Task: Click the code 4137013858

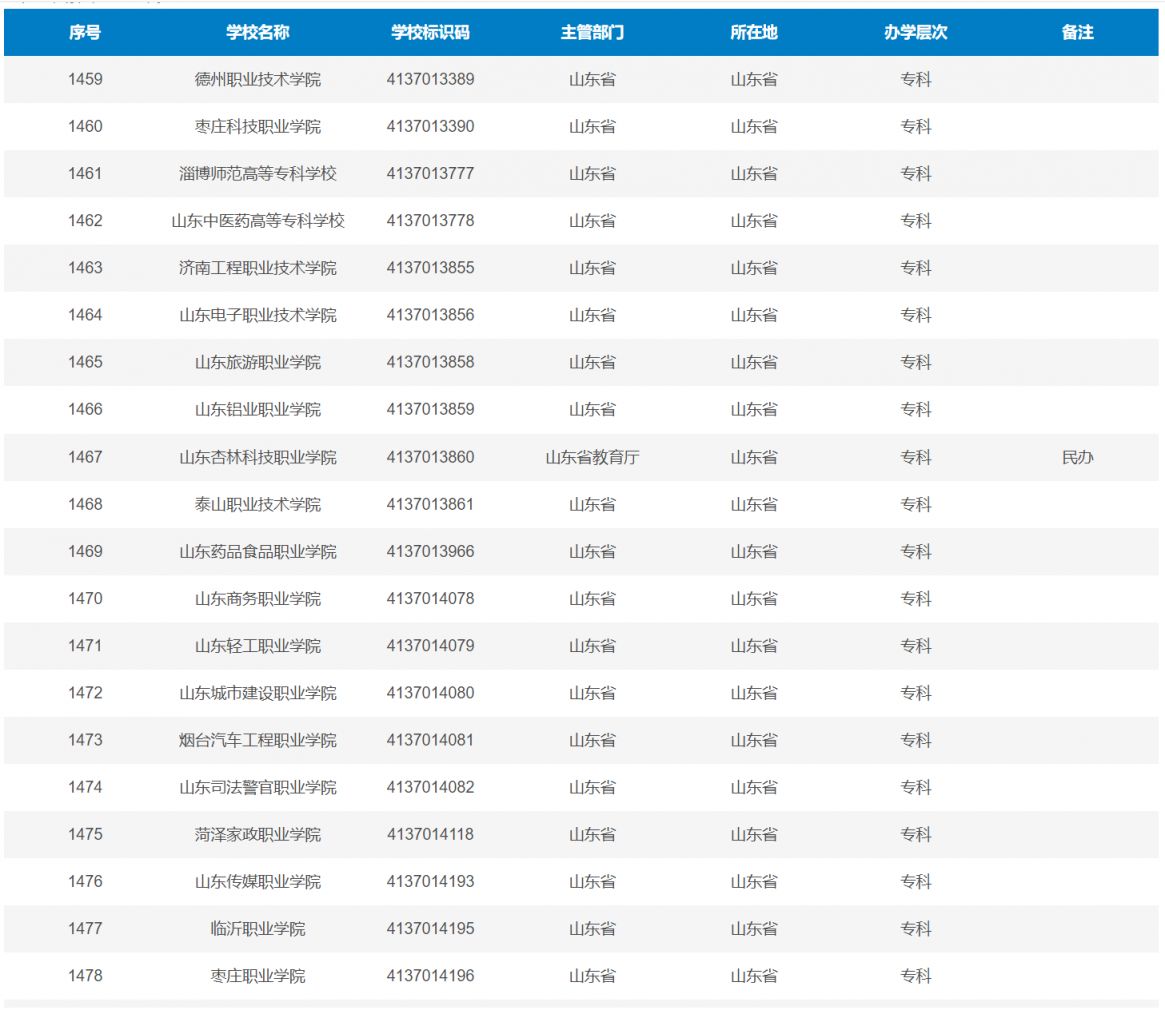Action: (x=430, y=362)
